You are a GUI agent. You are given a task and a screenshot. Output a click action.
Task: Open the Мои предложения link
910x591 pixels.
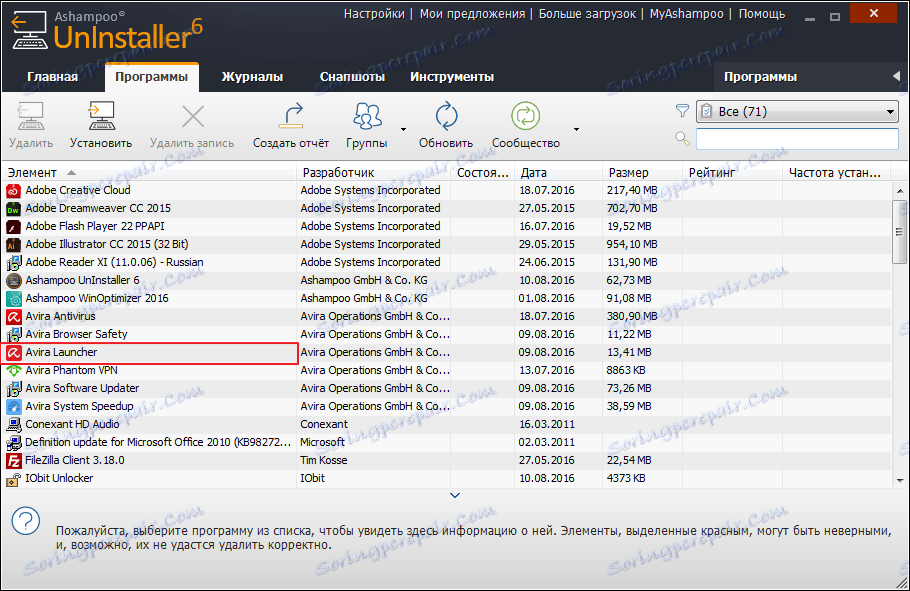coord(472,13)
